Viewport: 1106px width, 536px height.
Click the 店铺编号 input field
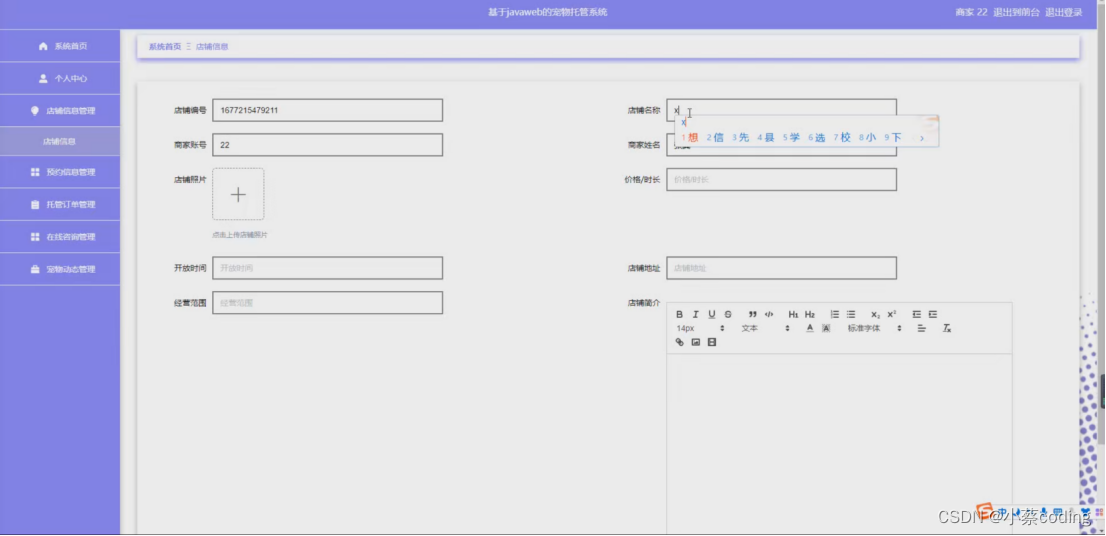point(327,110)
